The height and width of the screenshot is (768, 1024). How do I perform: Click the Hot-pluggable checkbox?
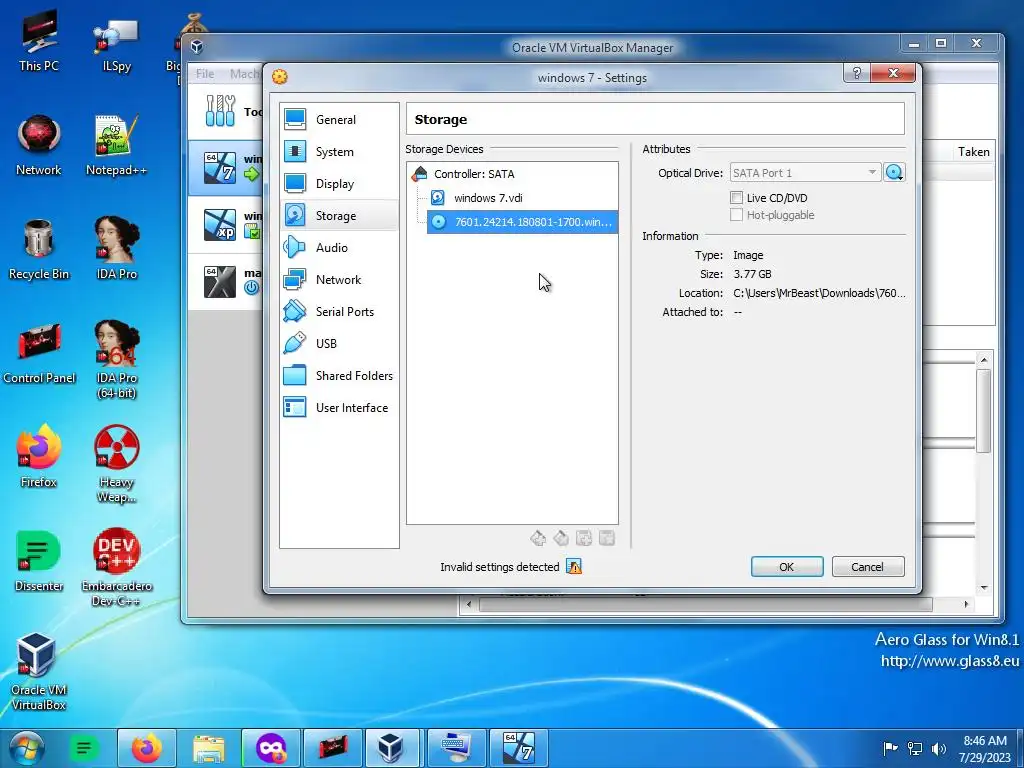coord(737,215)
